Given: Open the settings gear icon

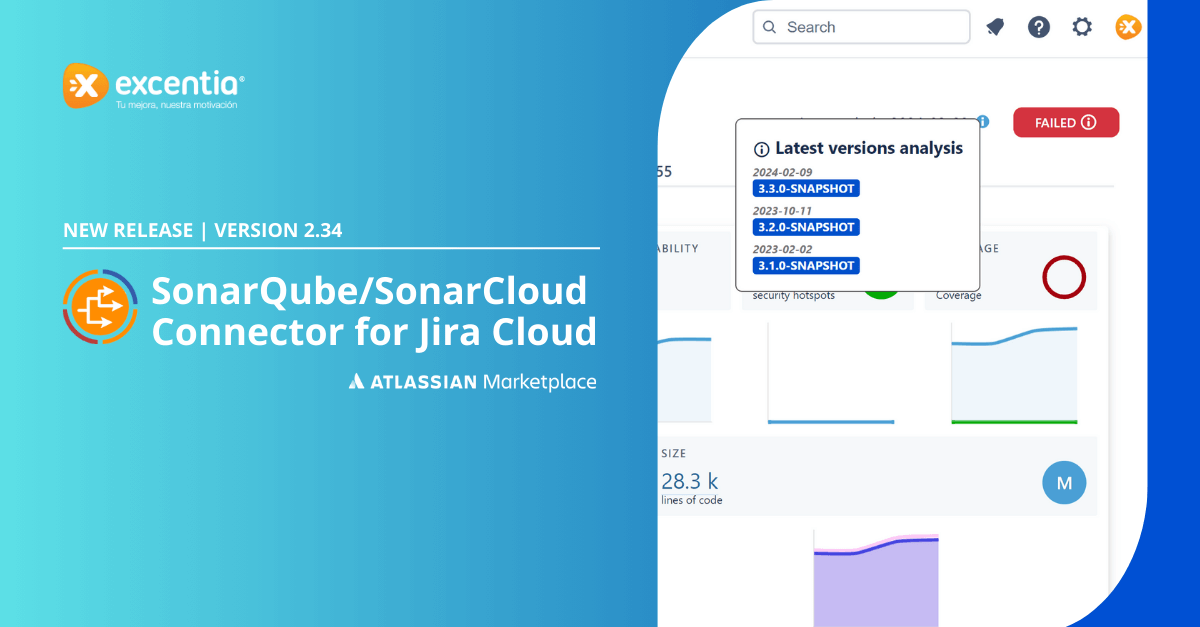Looking at the screenshot, I should click(1082, 27).
